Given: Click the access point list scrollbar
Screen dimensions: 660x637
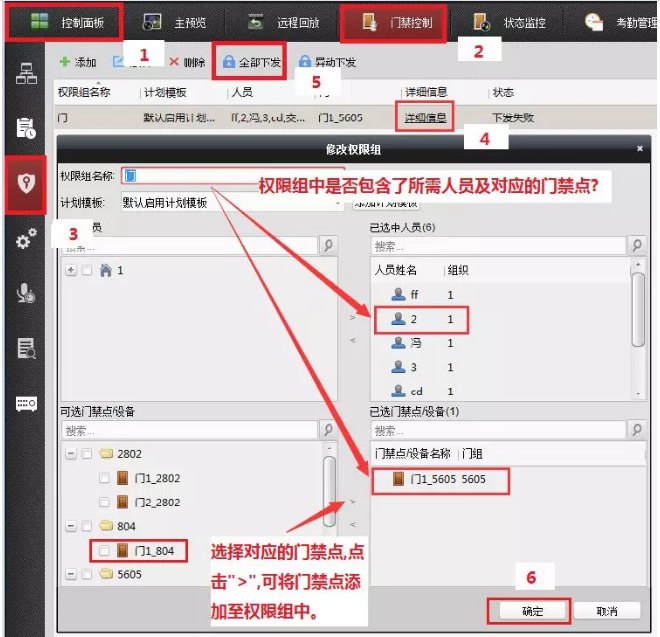Looking at the screenshot, I should click(329, 490).
